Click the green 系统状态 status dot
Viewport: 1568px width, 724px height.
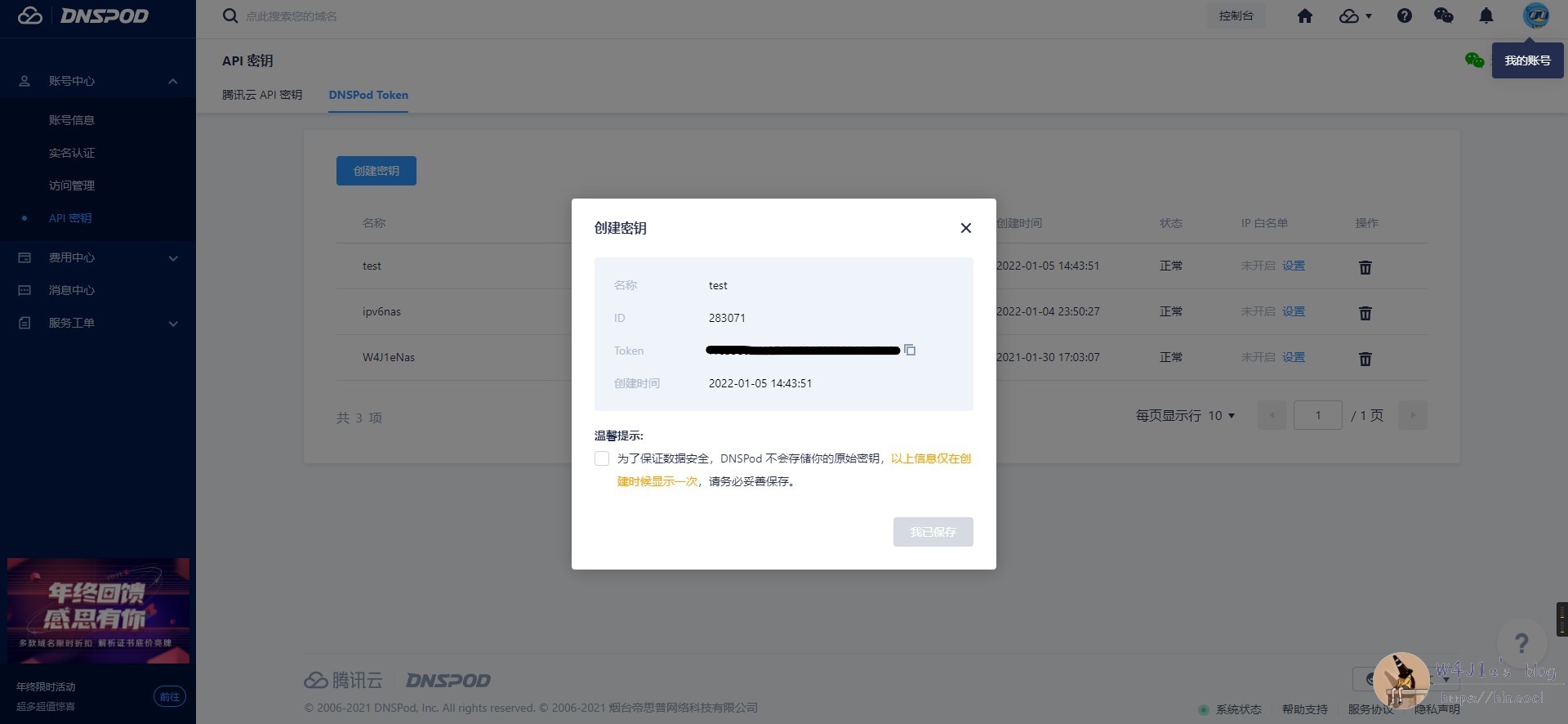tap(1203, 709)
